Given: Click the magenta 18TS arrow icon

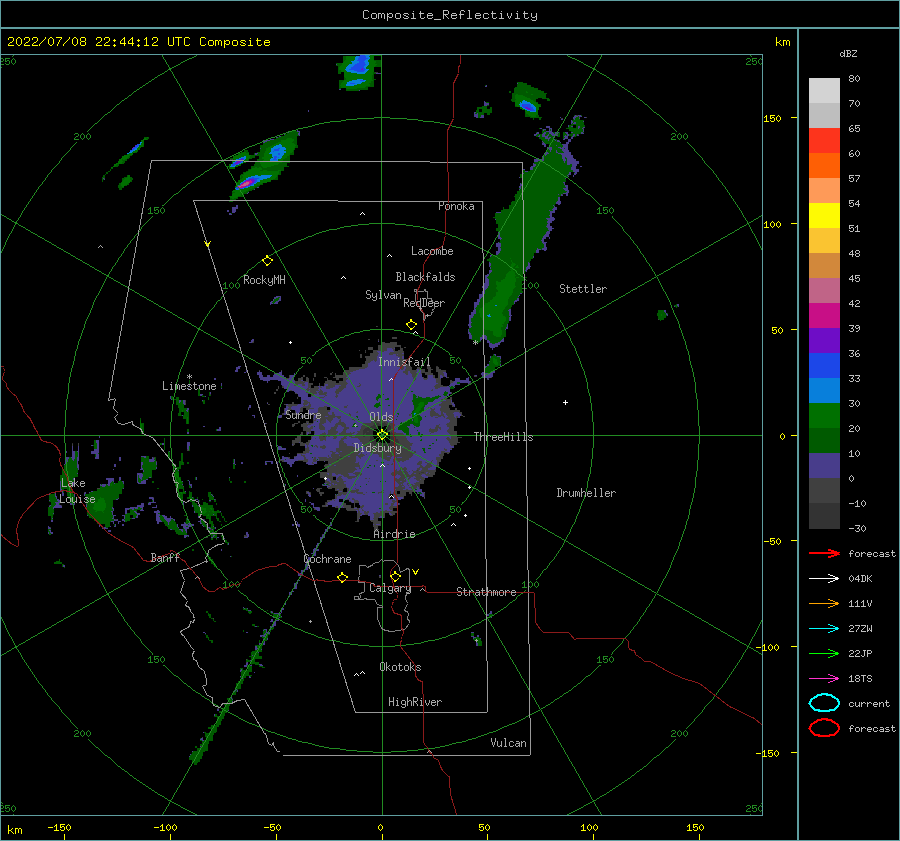Looking at the screenshot, I should 824,679.
